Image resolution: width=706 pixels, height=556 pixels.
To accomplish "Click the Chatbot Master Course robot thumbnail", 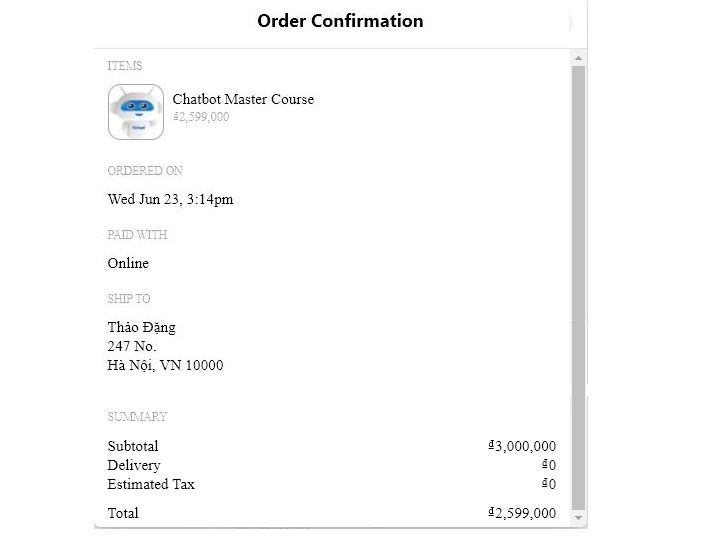I will (136, 112).
